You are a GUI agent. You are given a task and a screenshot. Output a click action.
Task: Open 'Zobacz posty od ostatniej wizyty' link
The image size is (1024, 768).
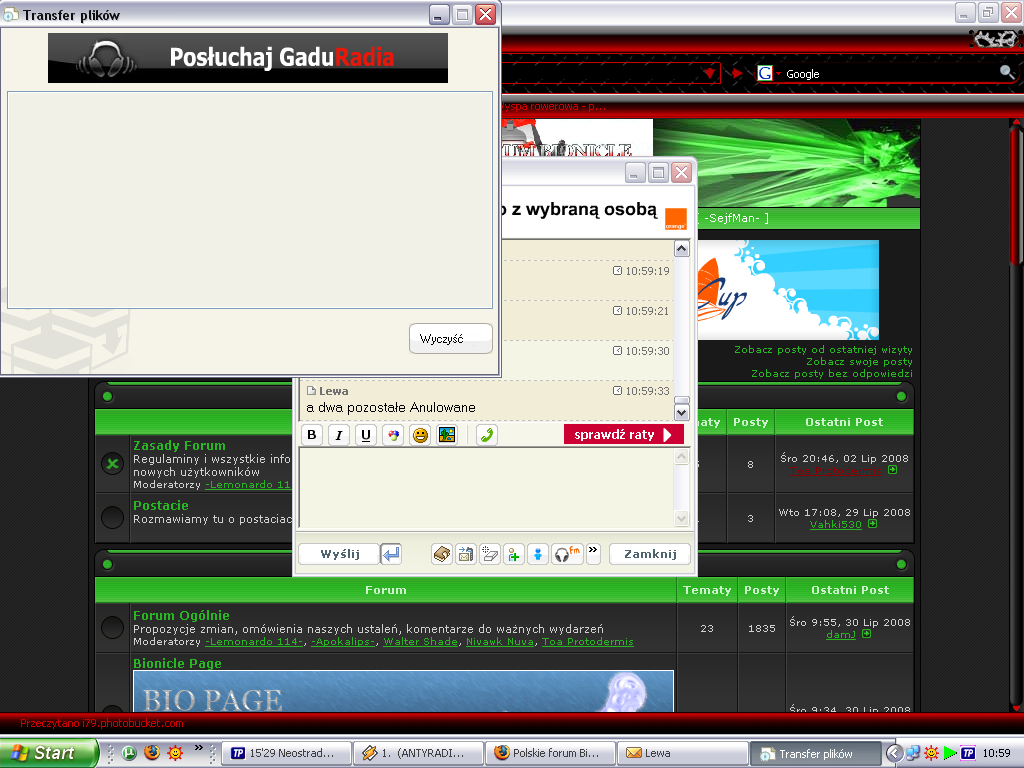pos(823,349)
